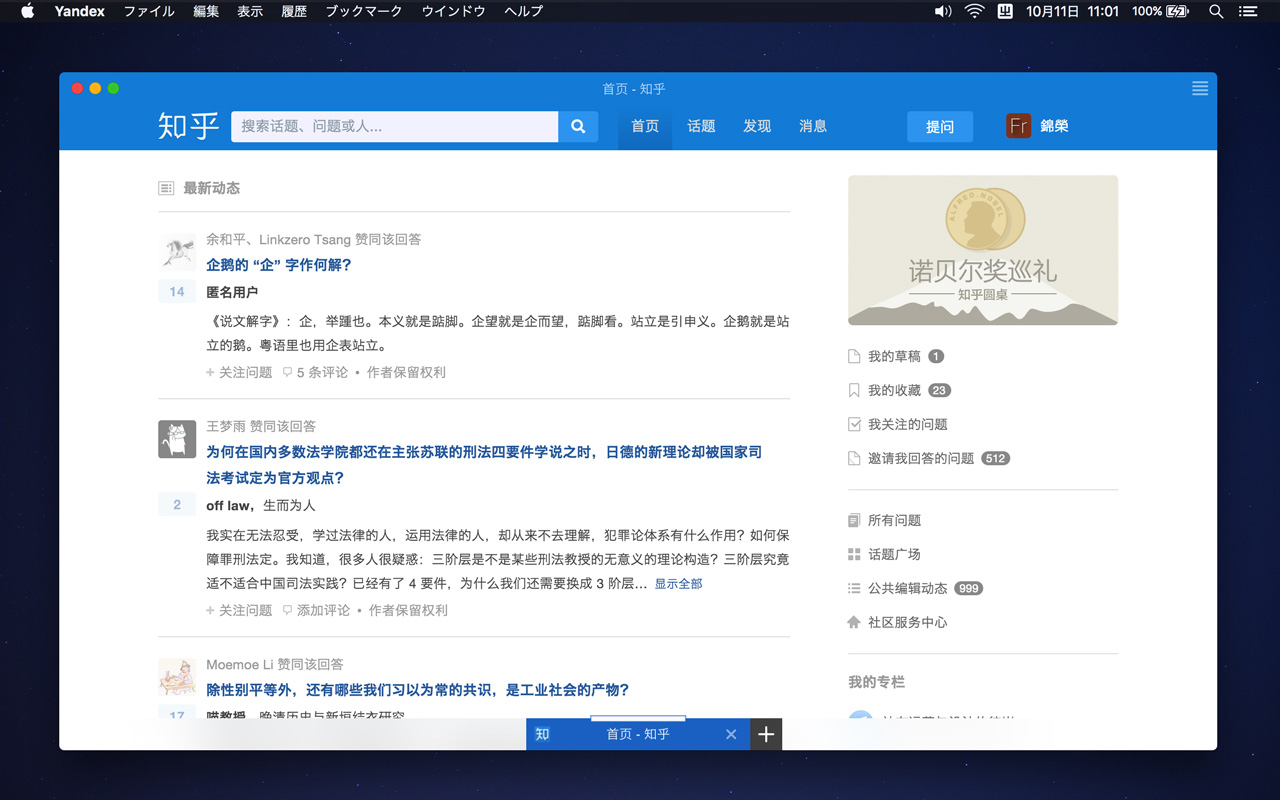1280x800 pixels.
Task: Click the 最新动态 feed icon
Action: [166, 187]
